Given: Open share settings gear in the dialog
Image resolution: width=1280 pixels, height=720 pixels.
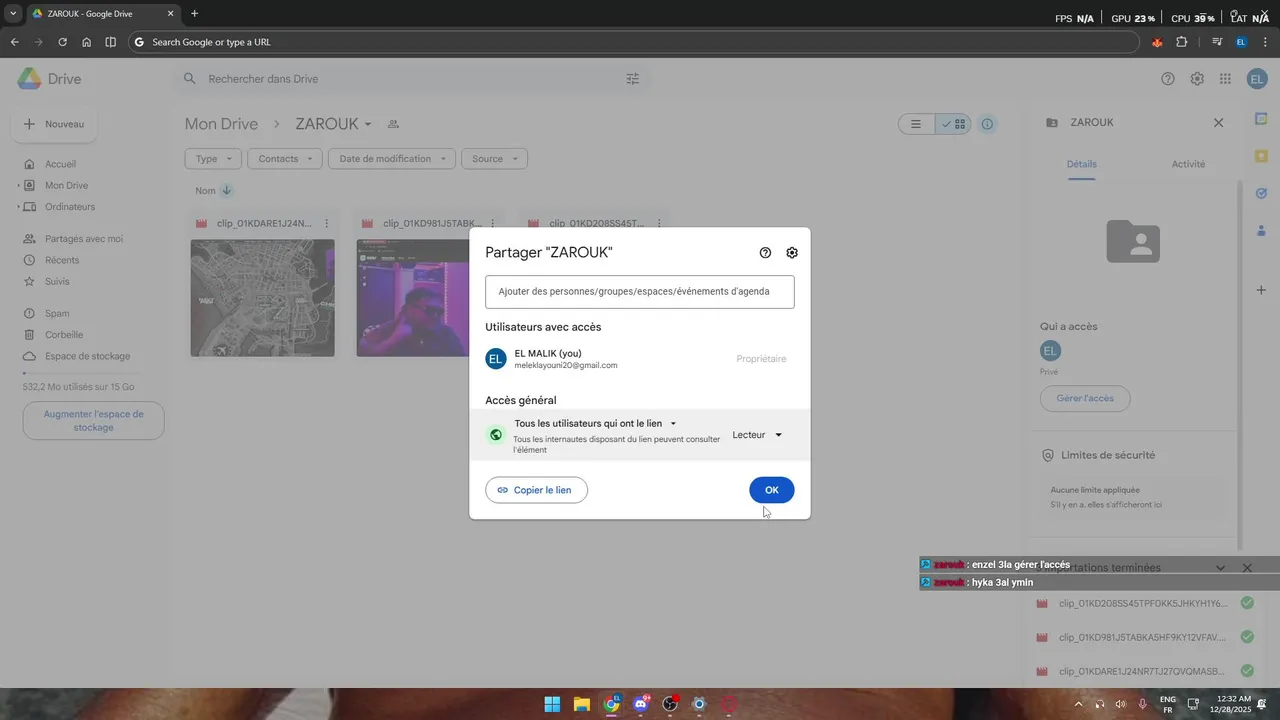Looking at the screenshot, I should (792, 253).
